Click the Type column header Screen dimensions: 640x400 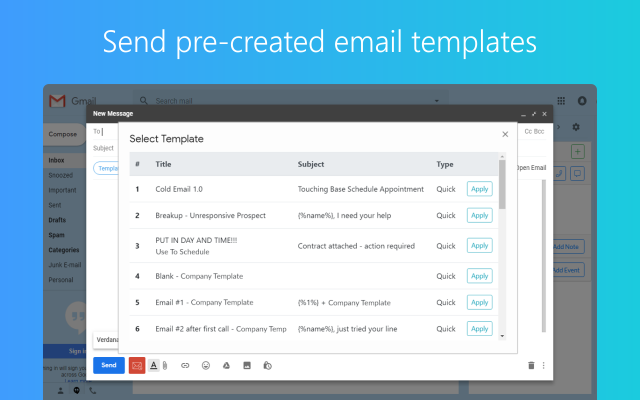[444, 164]
